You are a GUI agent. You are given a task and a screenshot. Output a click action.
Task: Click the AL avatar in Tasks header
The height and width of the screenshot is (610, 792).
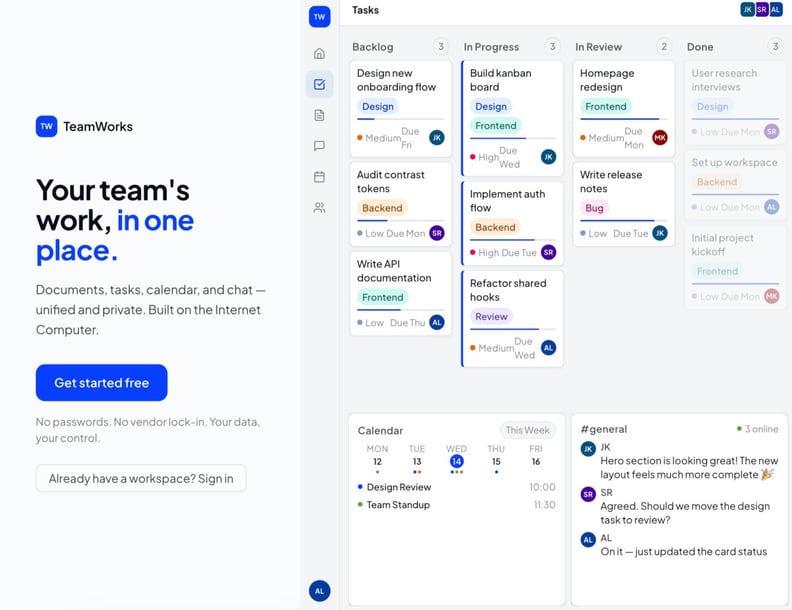coord(776,10)
